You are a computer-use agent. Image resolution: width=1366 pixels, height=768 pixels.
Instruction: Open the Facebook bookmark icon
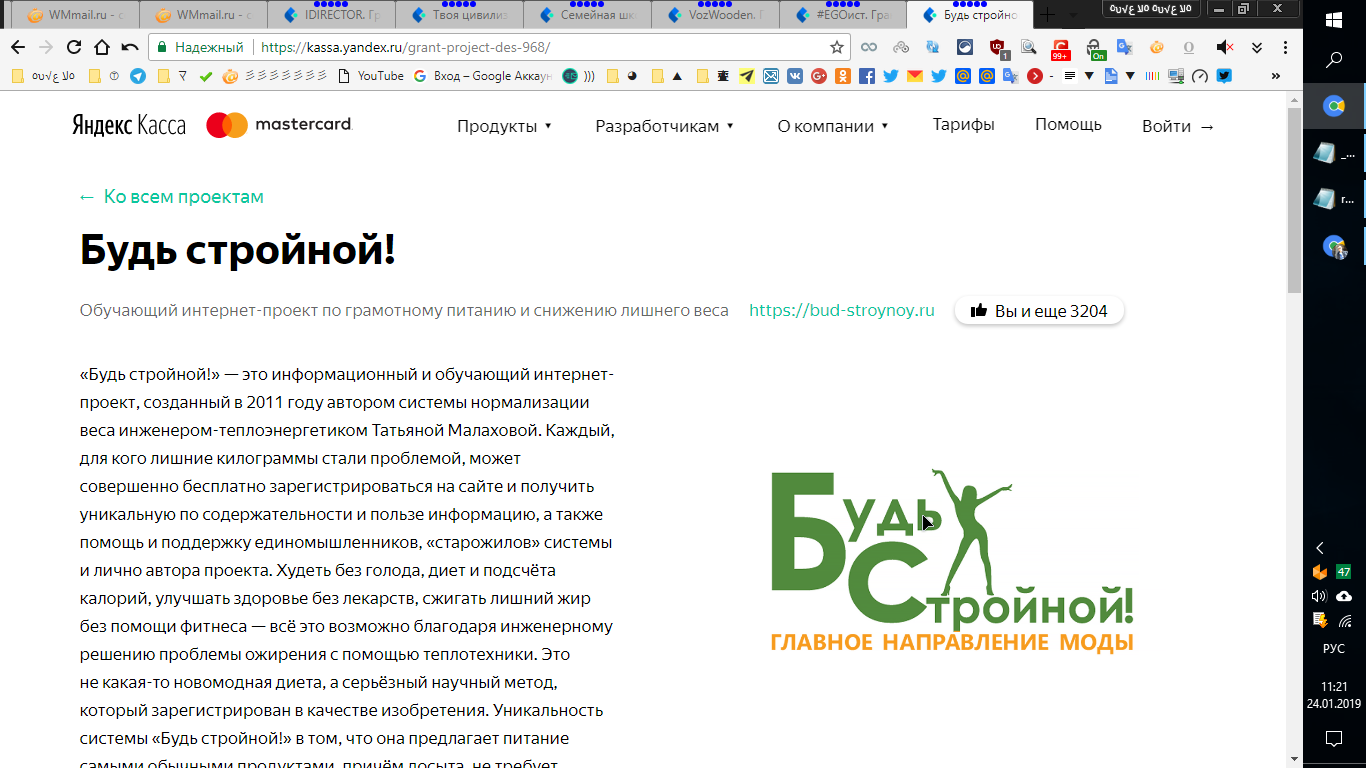pyautogui.click(x=867, y=76)
